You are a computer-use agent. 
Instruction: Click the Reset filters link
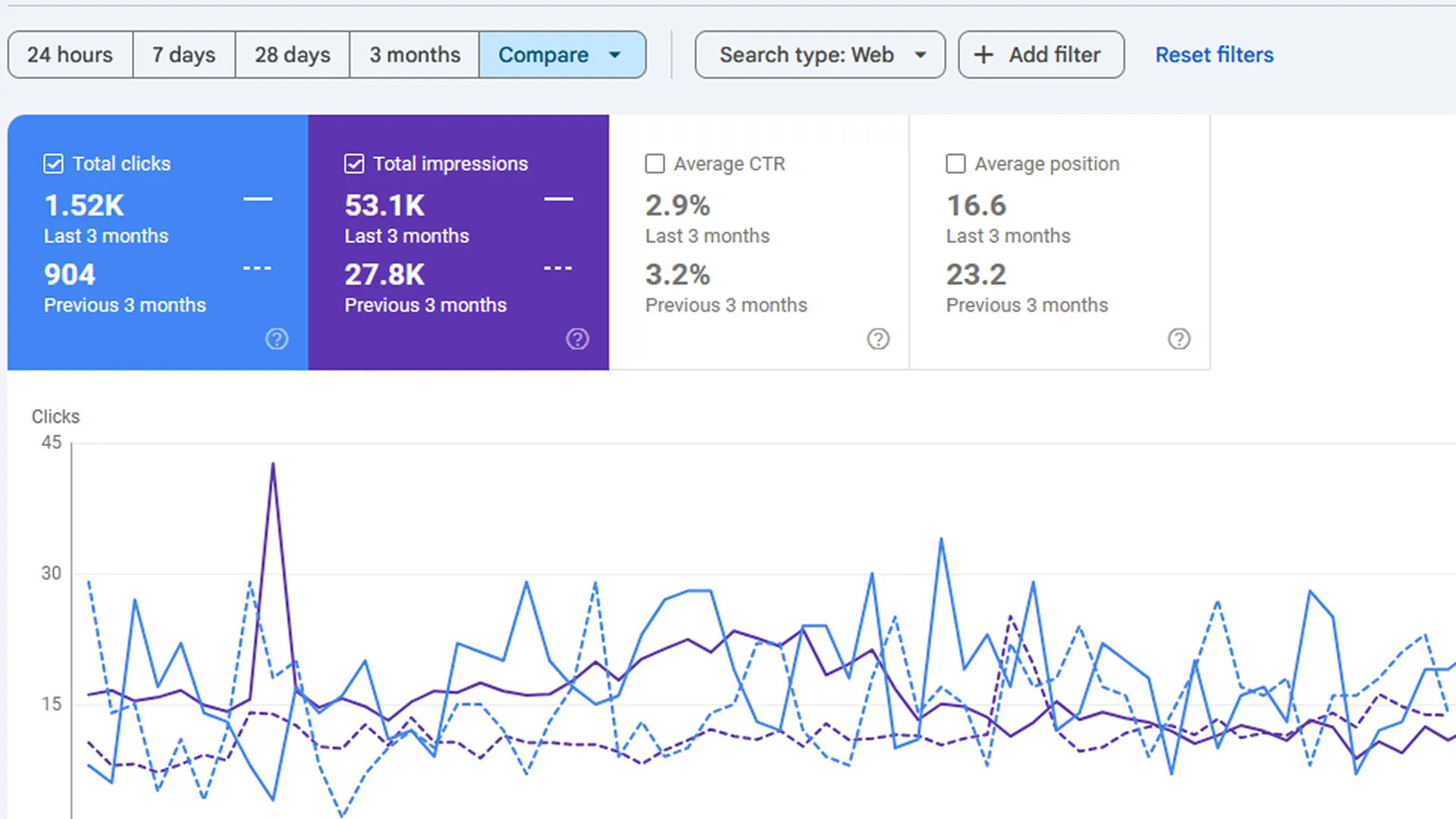click(x=1214, y=55)
